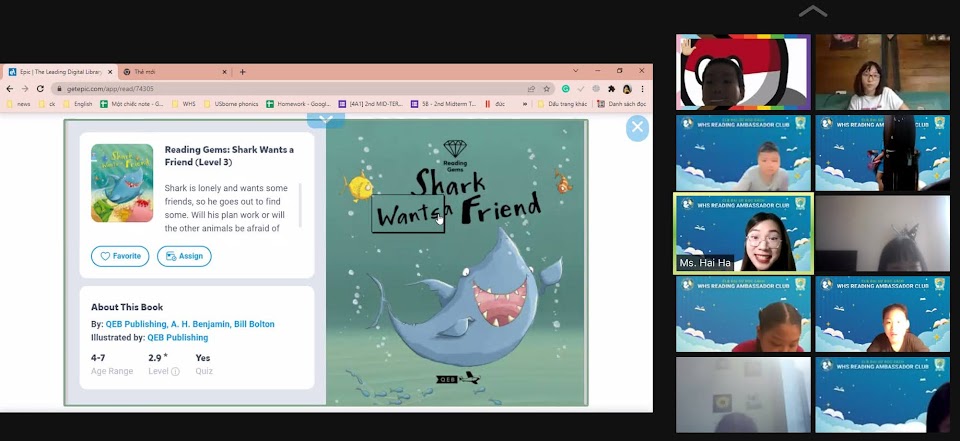Open the '5B - 2nd Midterm T...' bookmark
This screenshot has height=441, width=960.
444,104
